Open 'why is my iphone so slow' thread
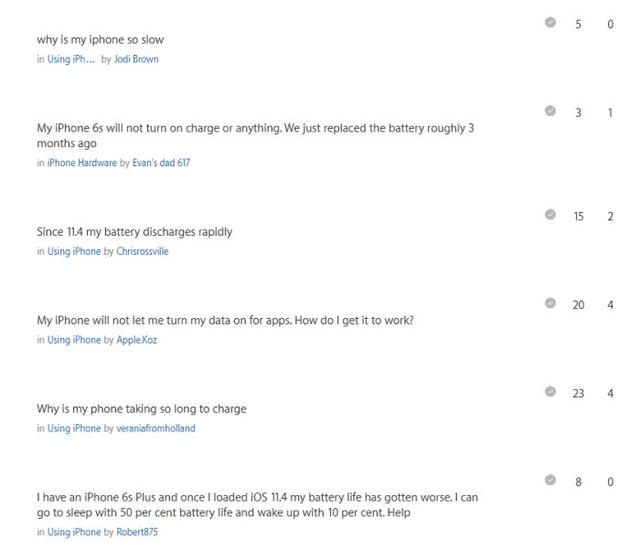Screen dimensions: 640x550 coord(100,40)
